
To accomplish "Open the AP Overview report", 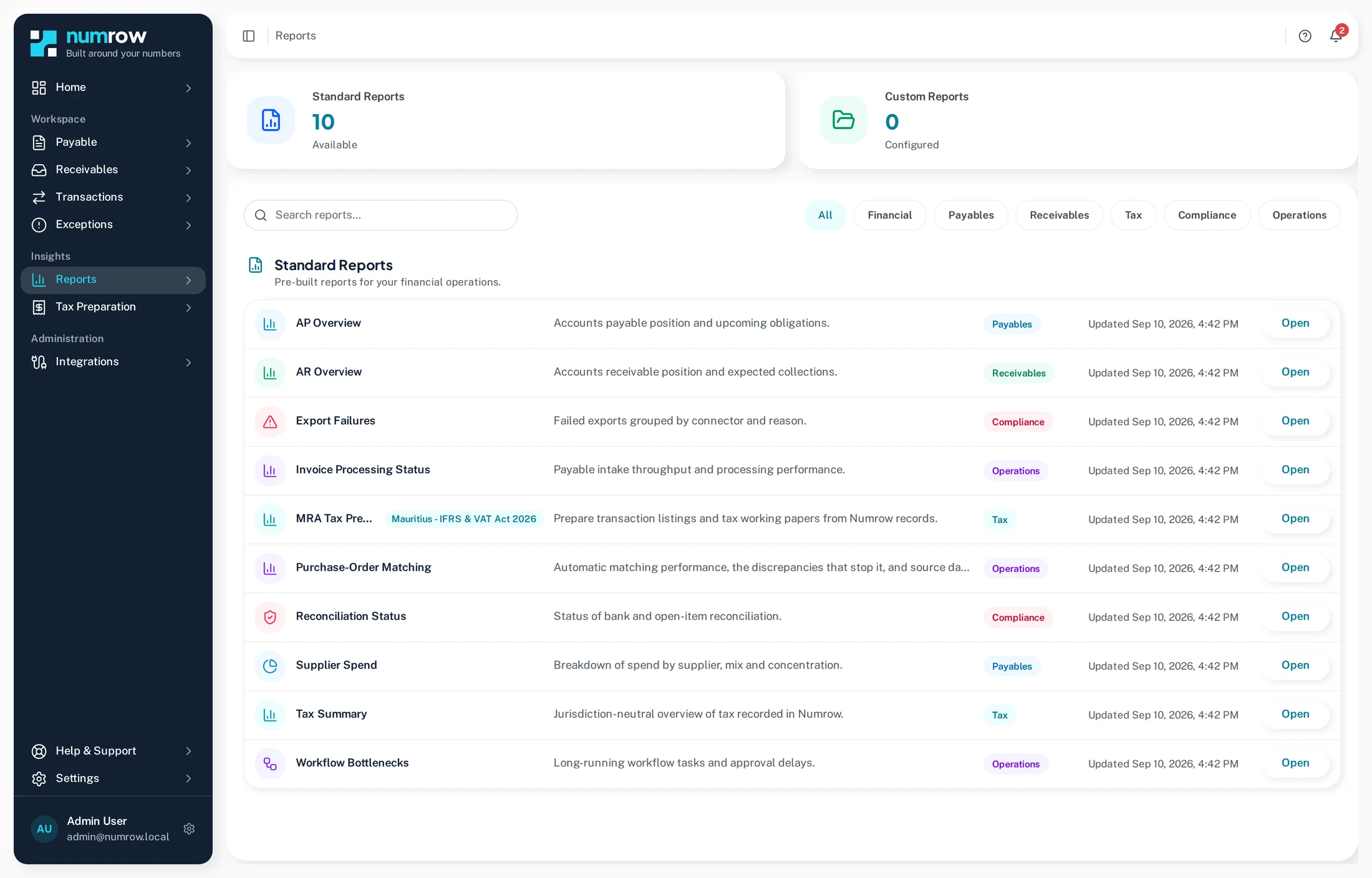I will (x=1295, y=323).
